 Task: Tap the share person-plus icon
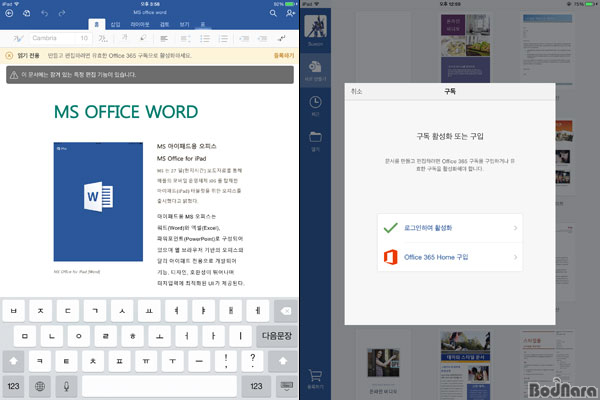pos(290,13)
